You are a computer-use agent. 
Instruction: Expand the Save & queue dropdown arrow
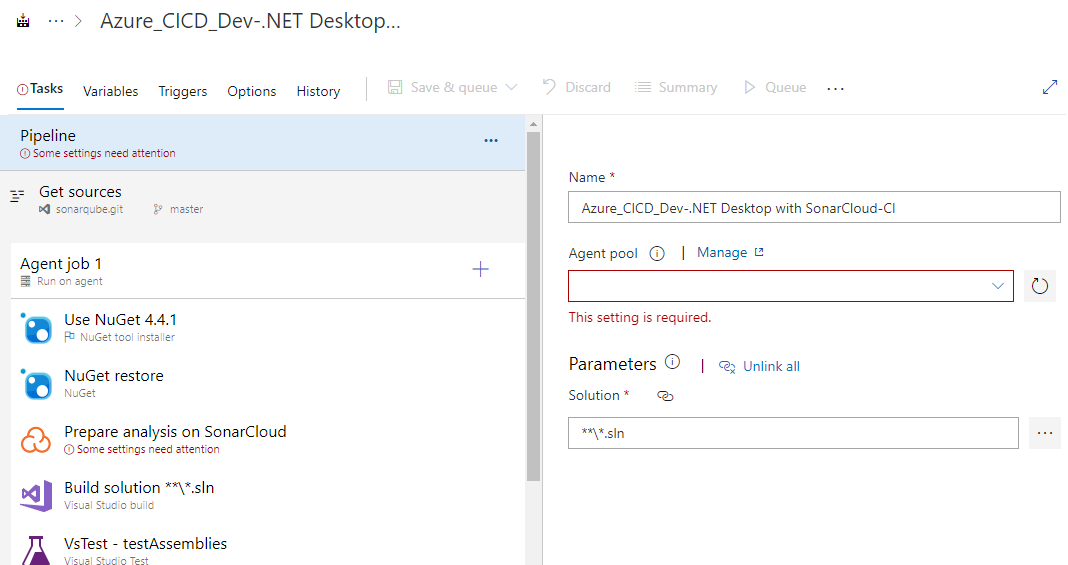(512, 87)
